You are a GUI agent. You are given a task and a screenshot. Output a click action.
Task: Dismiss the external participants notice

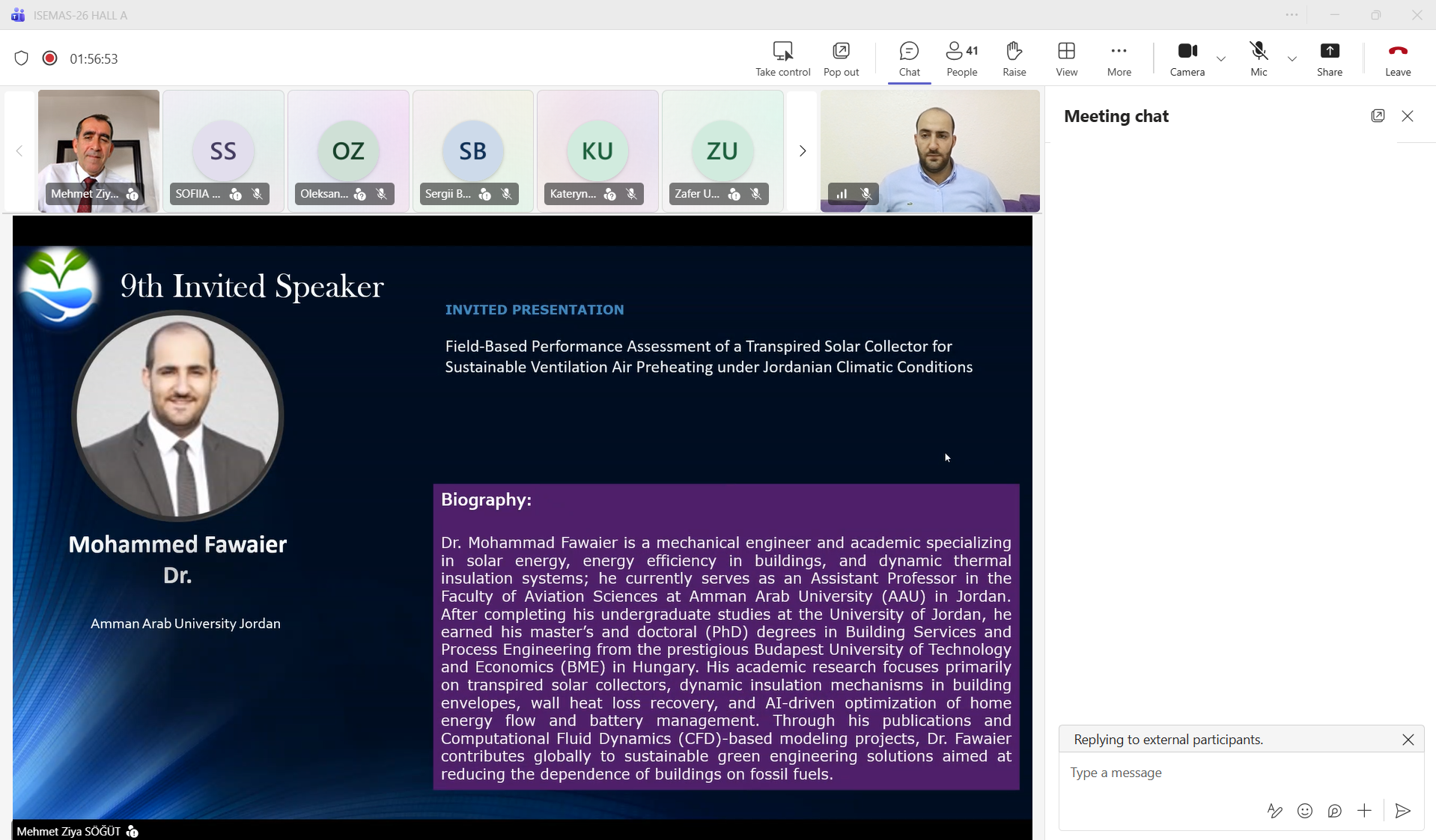1408,740
